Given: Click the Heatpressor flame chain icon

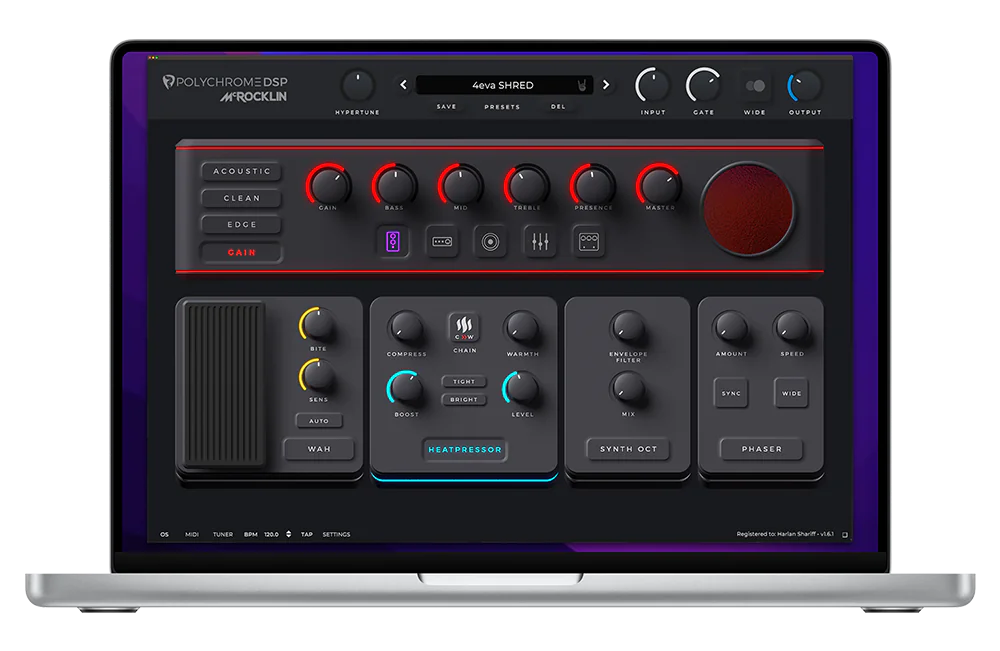Looking at the screenshot, I should pyautogui.click(x=463, y=327).
